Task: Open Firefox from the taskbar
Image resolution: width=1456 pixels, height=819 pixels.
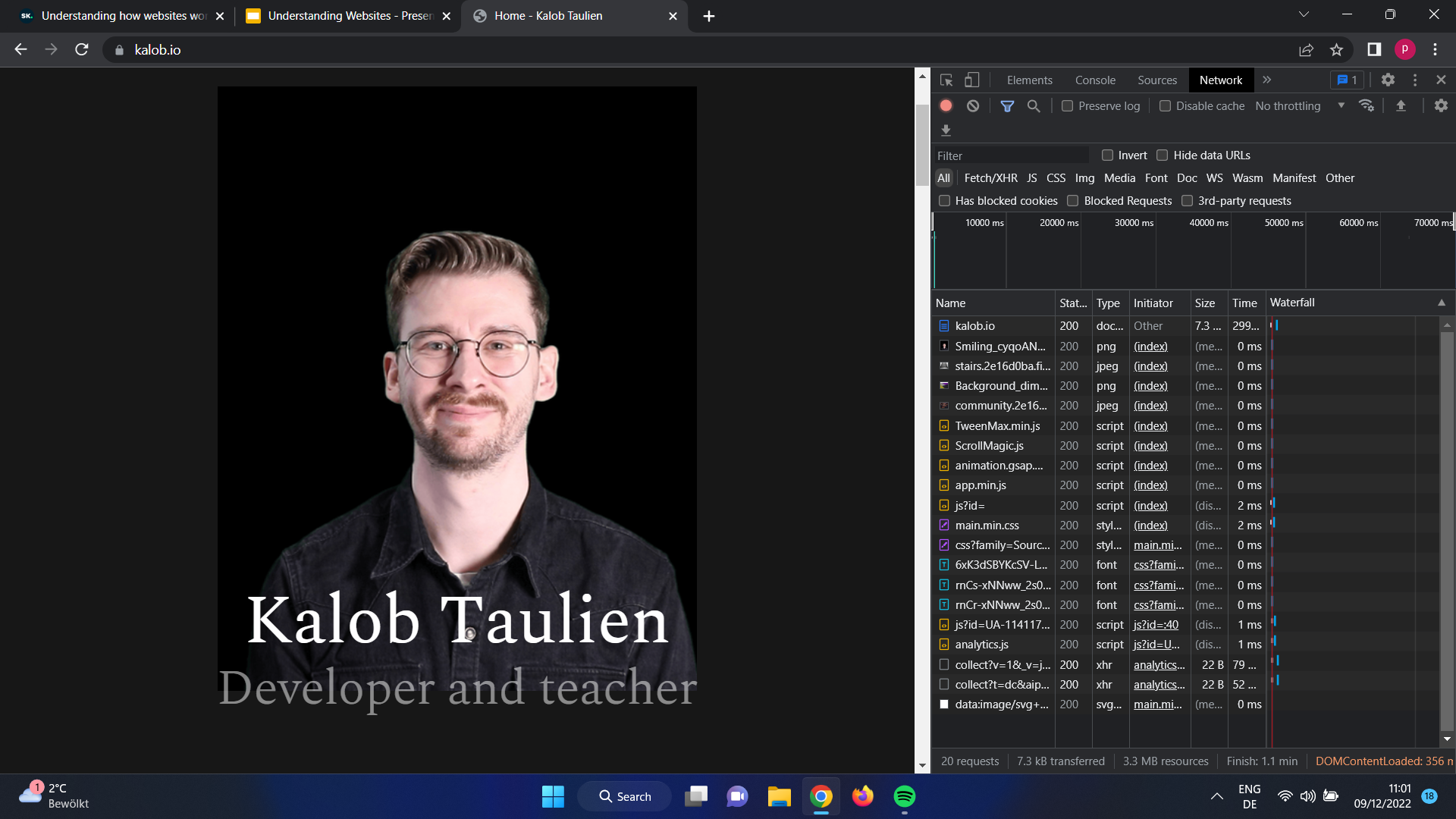Action: [x=862, y=796]
